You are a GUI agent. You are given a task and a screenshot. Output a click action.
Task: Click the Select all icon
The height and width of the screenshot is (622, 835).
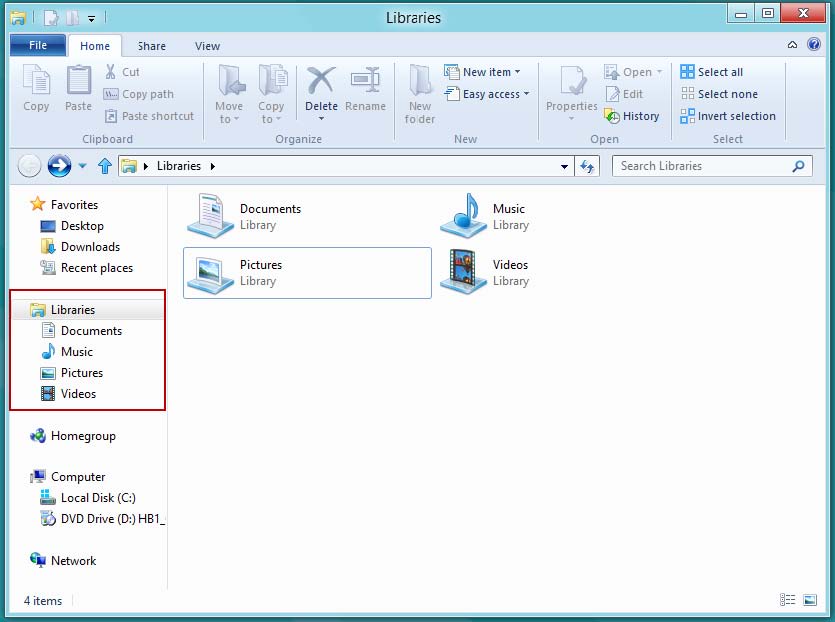coord(687,72)
